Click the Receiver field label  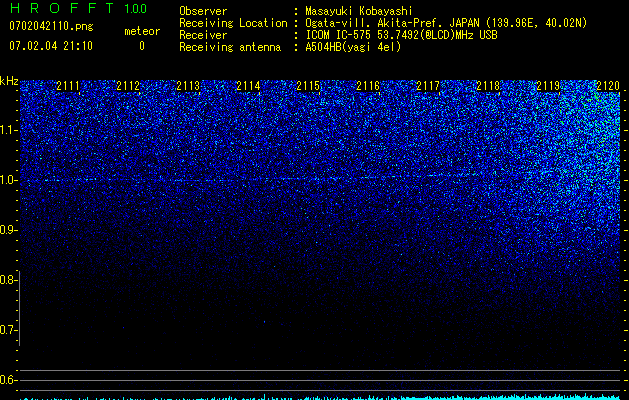(203, 35)
